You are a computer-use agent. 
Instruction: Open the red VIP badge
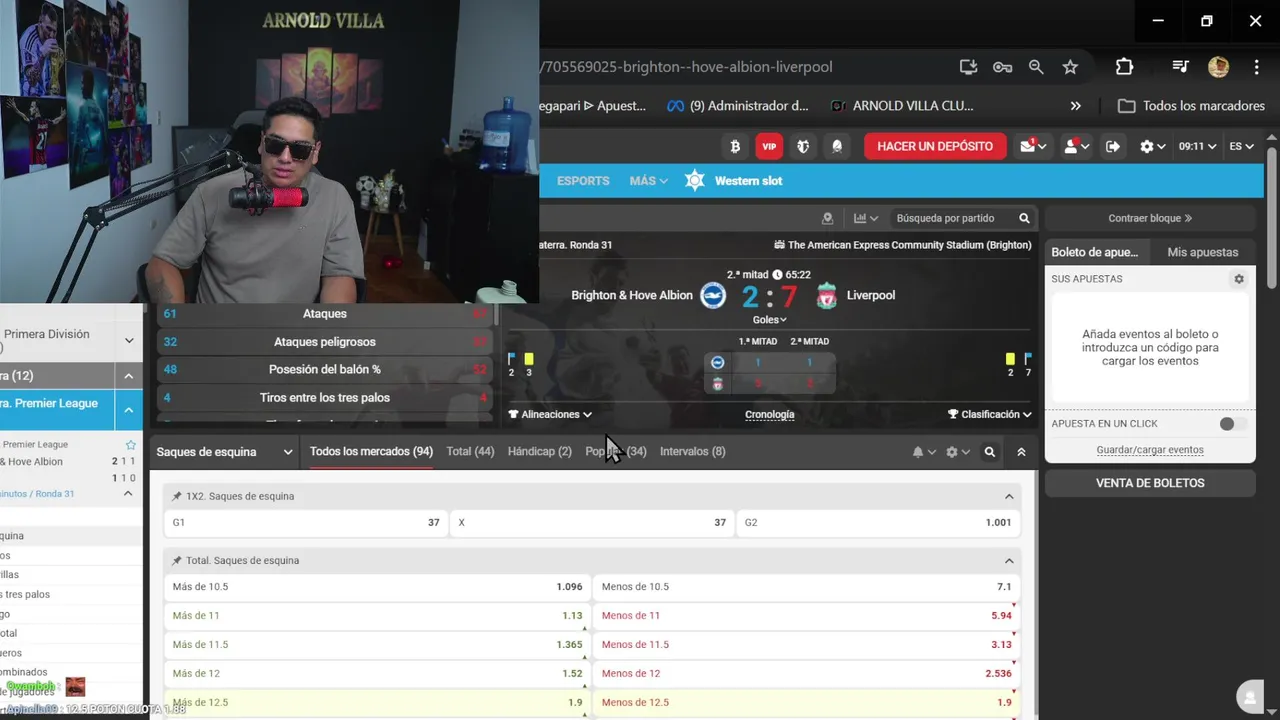pyautogui.click(x=769, y=146)
